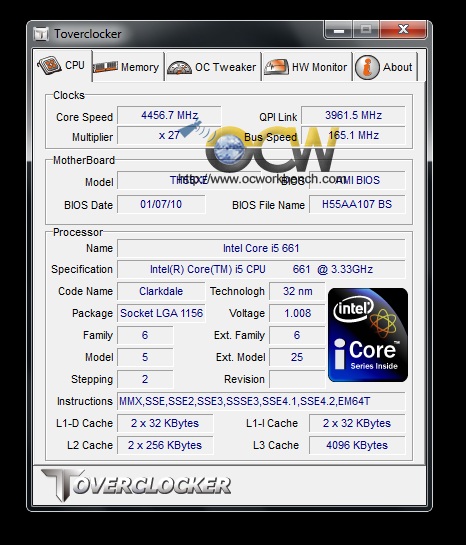Close the Toverclocker window
Viewport: 466px width, 545px height.
(x=403, y=29)
